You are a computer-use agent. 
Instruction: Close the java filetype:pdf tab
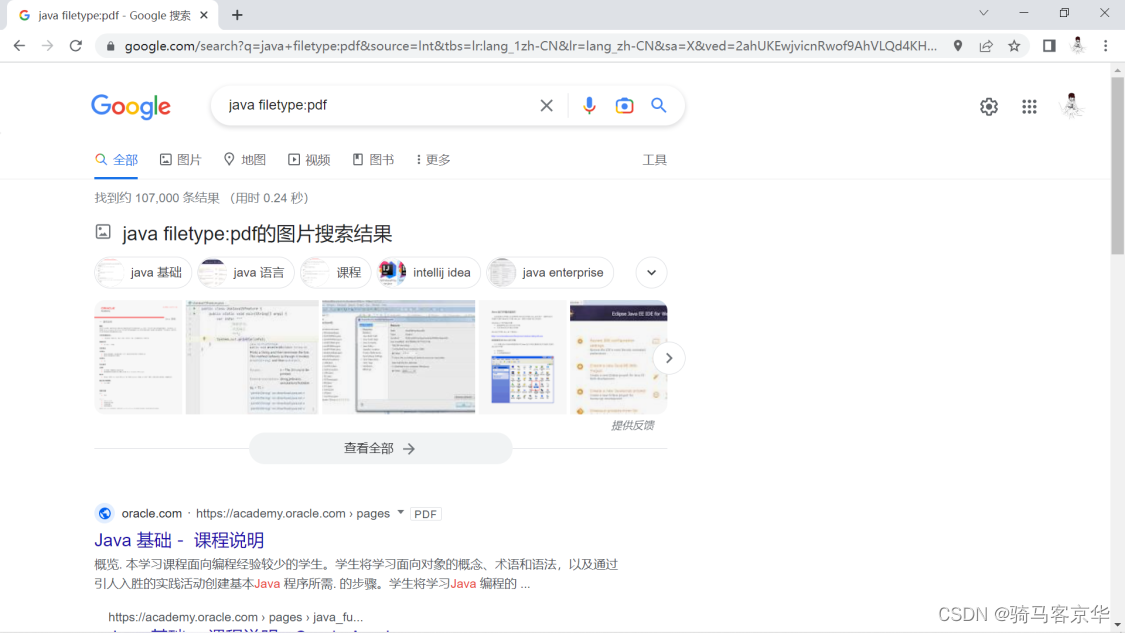click(x=204, y=15)
